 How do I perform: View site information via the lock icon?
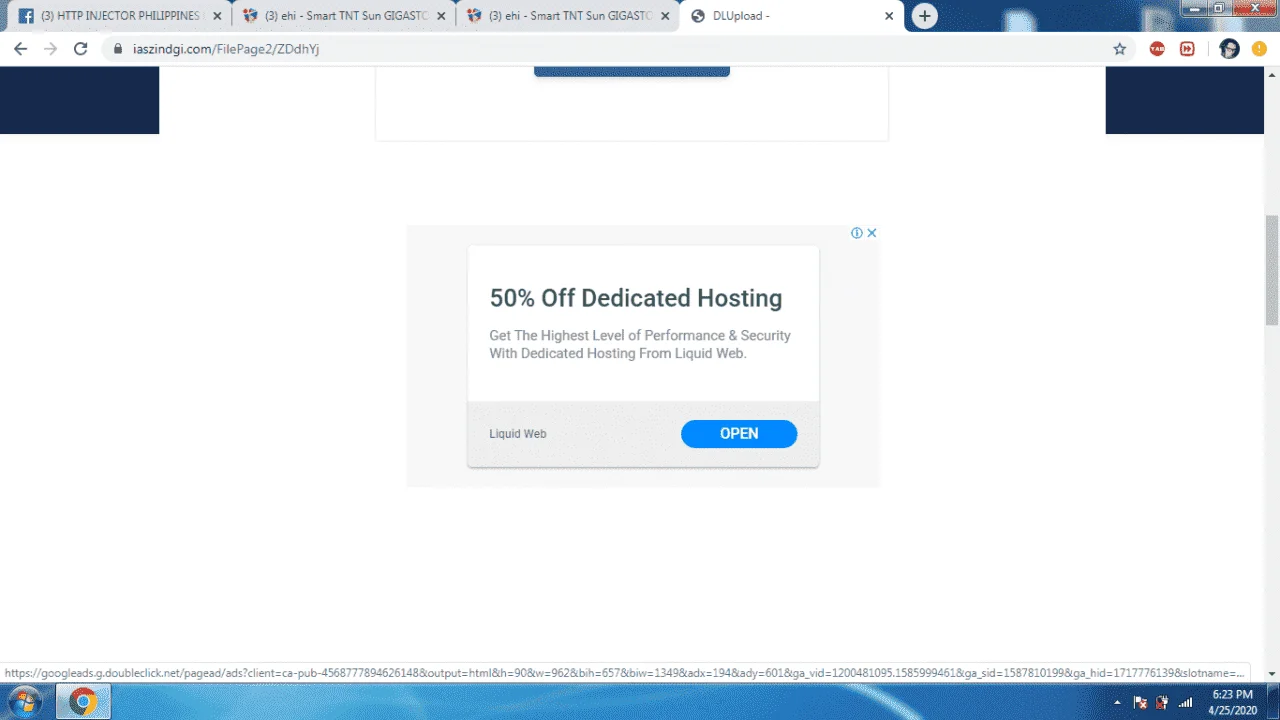tap(118, 48)
